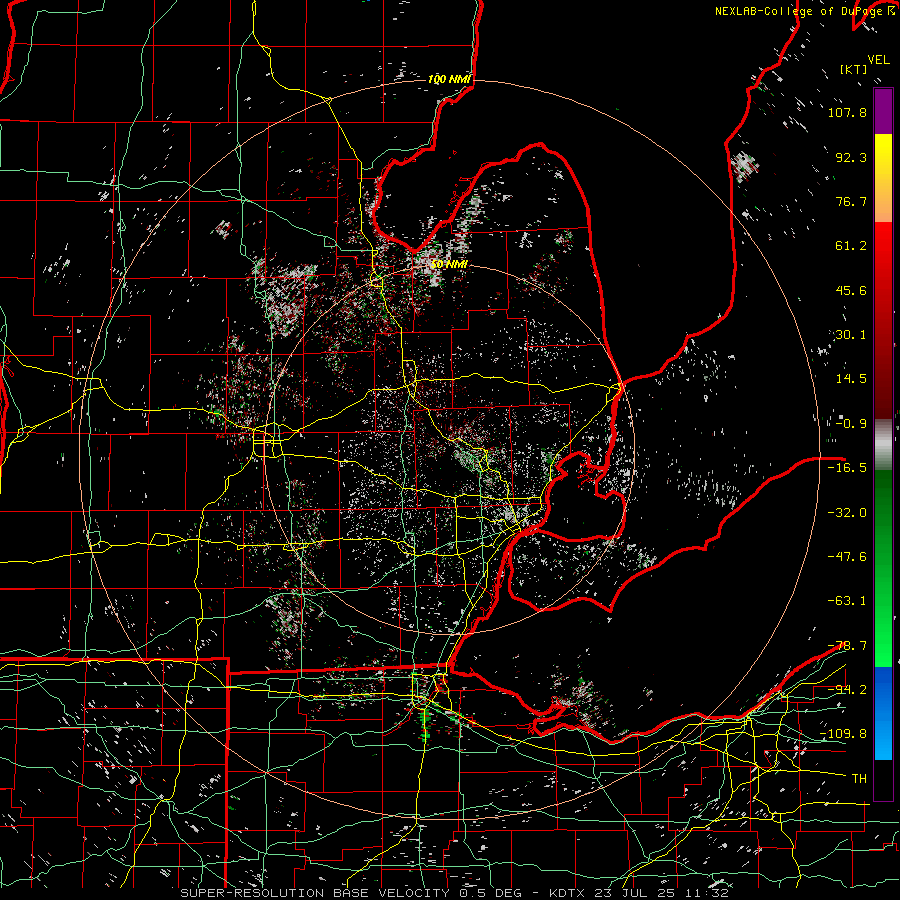Viewport: 900px width, 900px height.
Task: Click the NEXLAB-College of DuPage credit text
Action: pyautogui.click(x=805, y=11)
